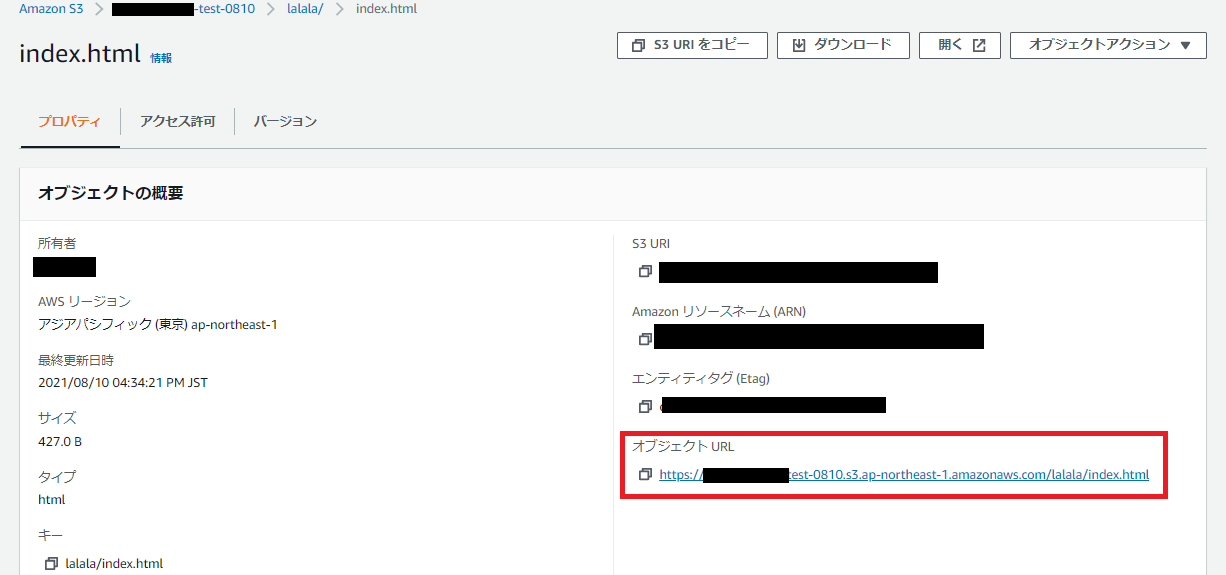
Task: Click the S3 URI label text
Action: (x=652, y=243)
